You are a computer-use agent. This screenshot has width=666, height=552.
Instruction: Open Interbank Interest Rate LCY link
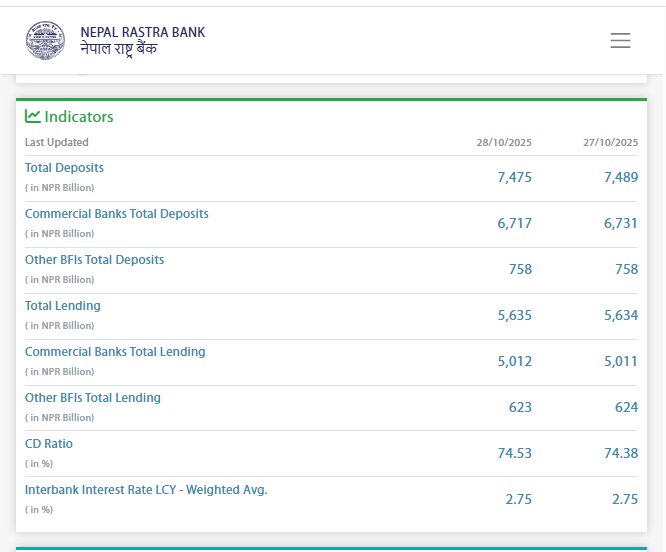pos(146,490)
